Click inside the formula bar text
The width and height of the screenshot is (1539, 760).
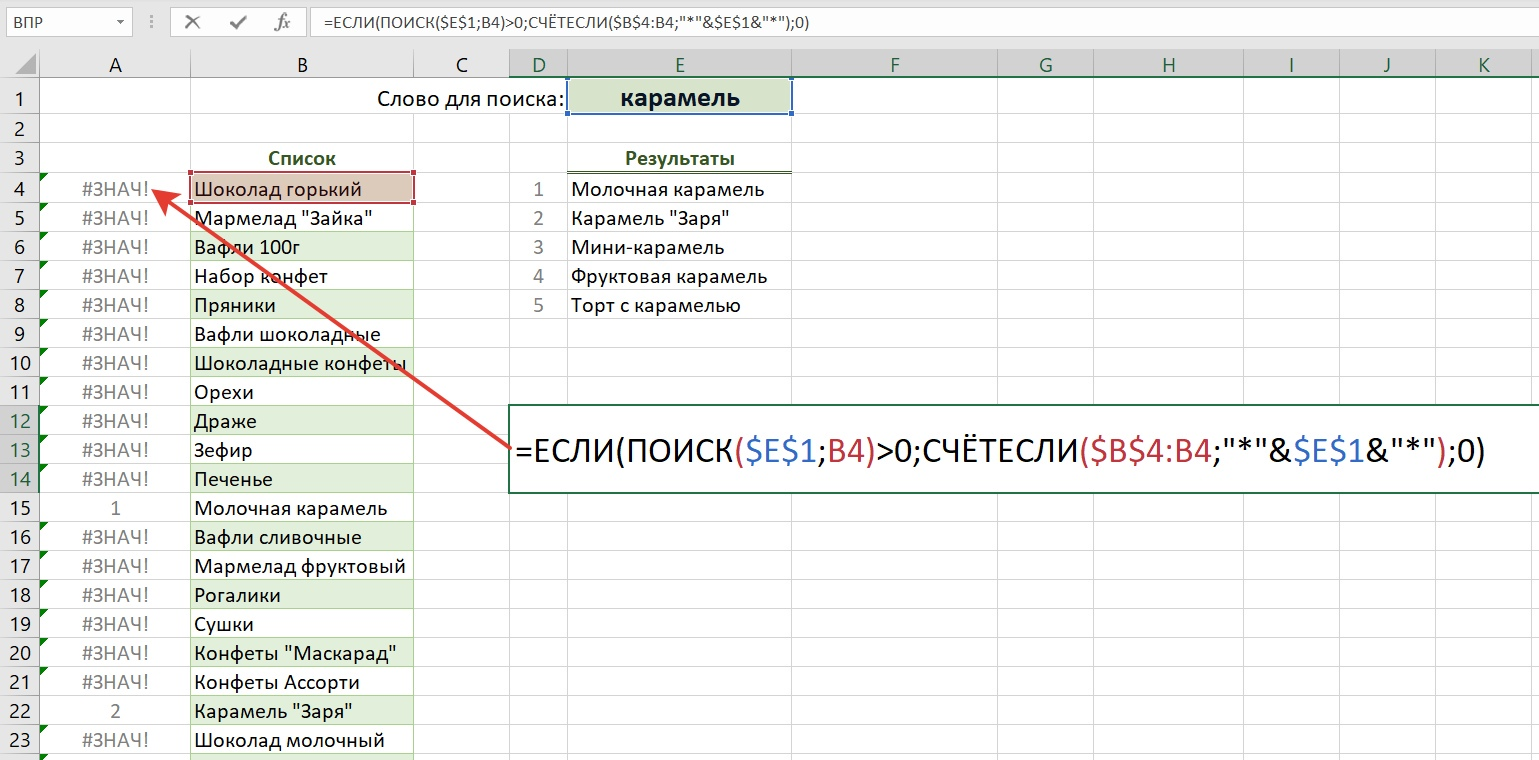pyautogui.click(x=900, y=22)
